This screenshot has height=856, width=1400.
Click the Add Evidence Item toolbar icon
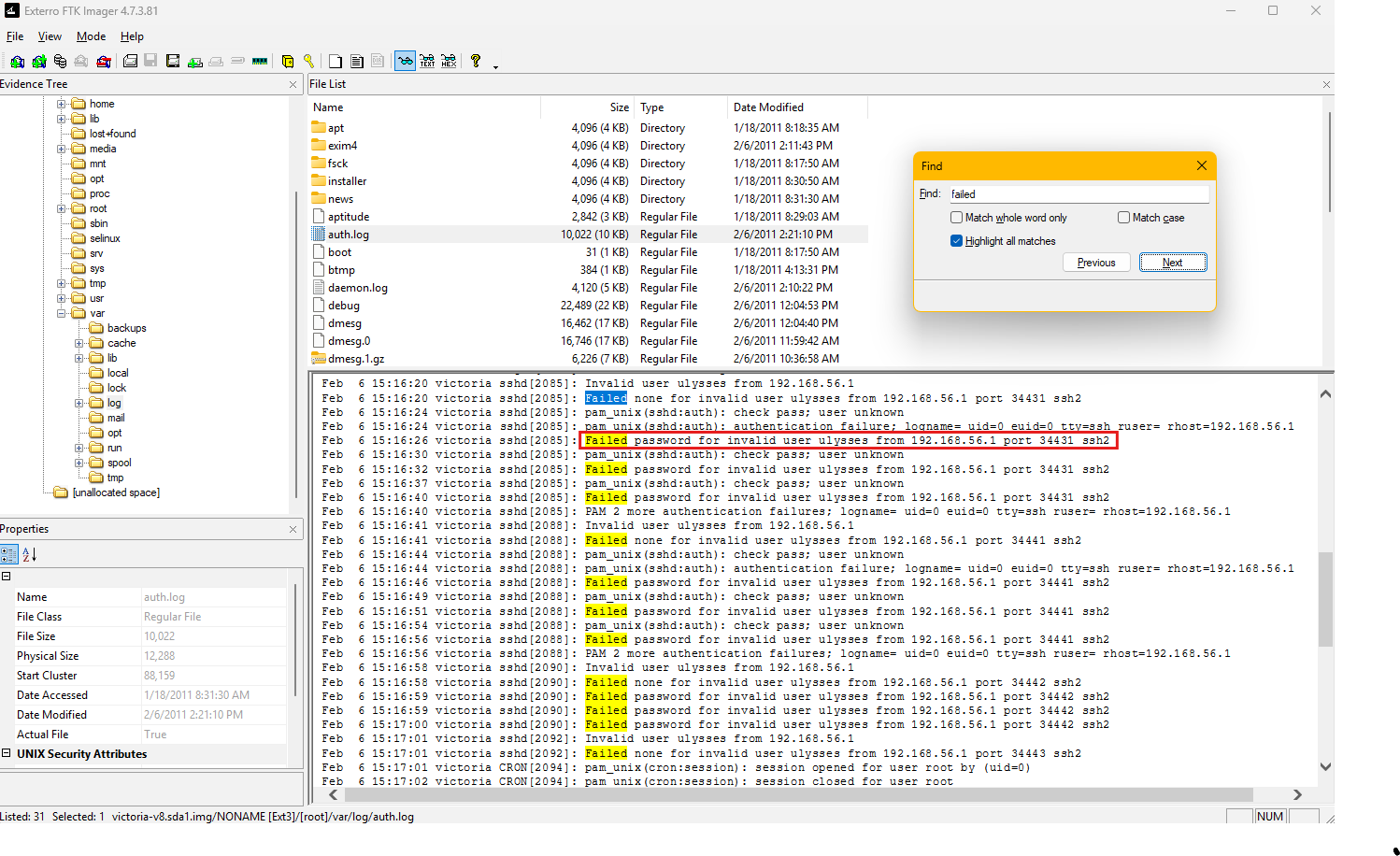tap(17, 62)
